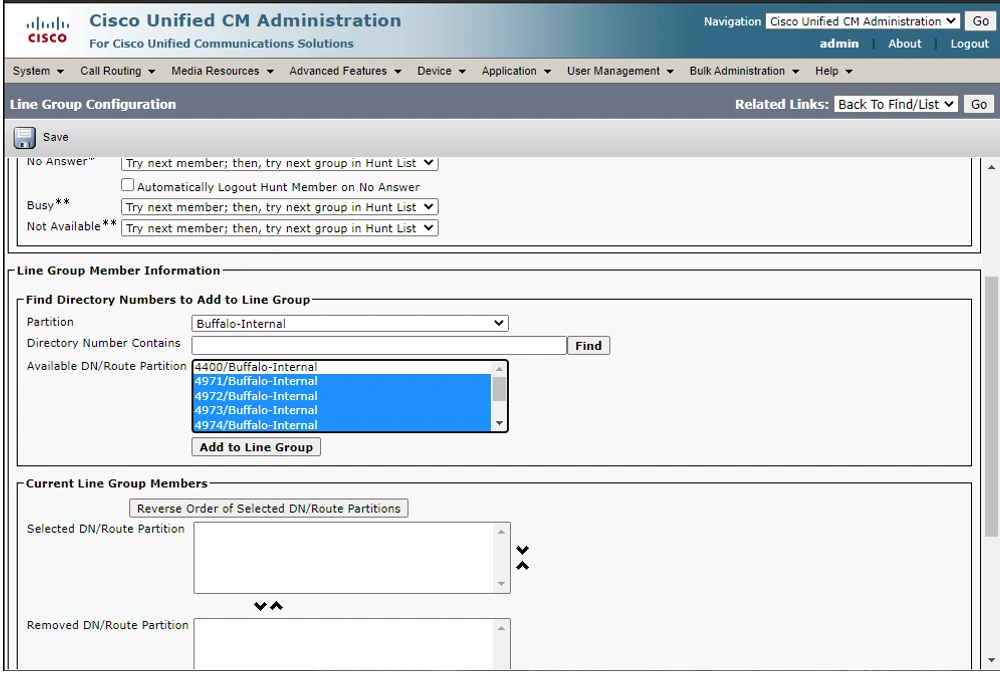Move selected member up with arrow beside Selected list
The width and height of the screenshot is (1000, 674).
point(522,566)
